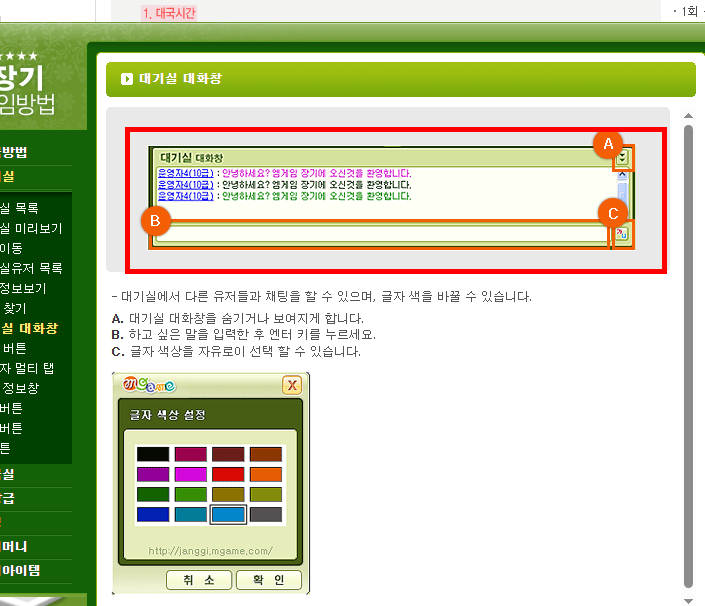Viewport: 705px width, 606px height.
Task: Open the 자 멀티 탭 sidebar item
Action: point(27,368)
